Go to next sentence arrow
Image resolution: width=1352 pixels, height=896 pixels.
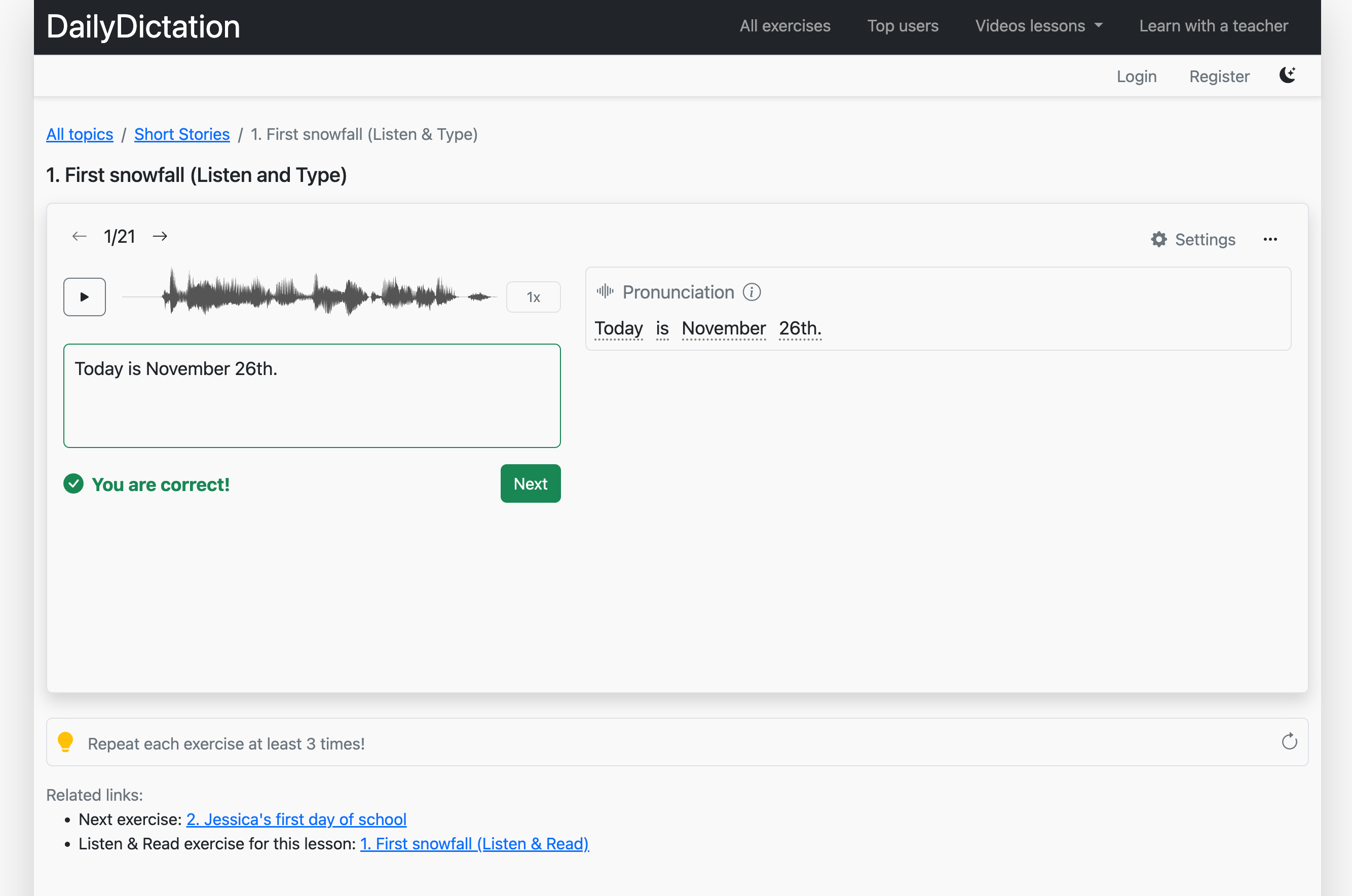coord(160,237)
